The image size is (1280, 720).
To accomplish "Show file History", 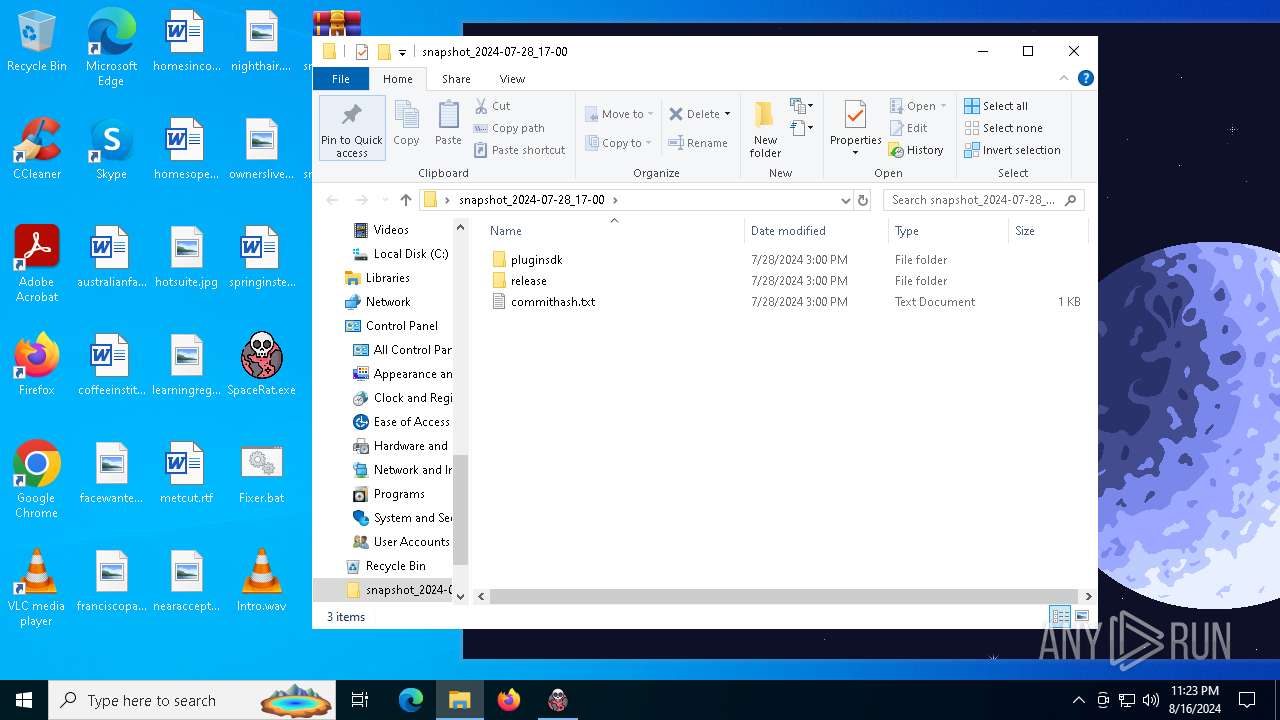I will coord(916,150).
